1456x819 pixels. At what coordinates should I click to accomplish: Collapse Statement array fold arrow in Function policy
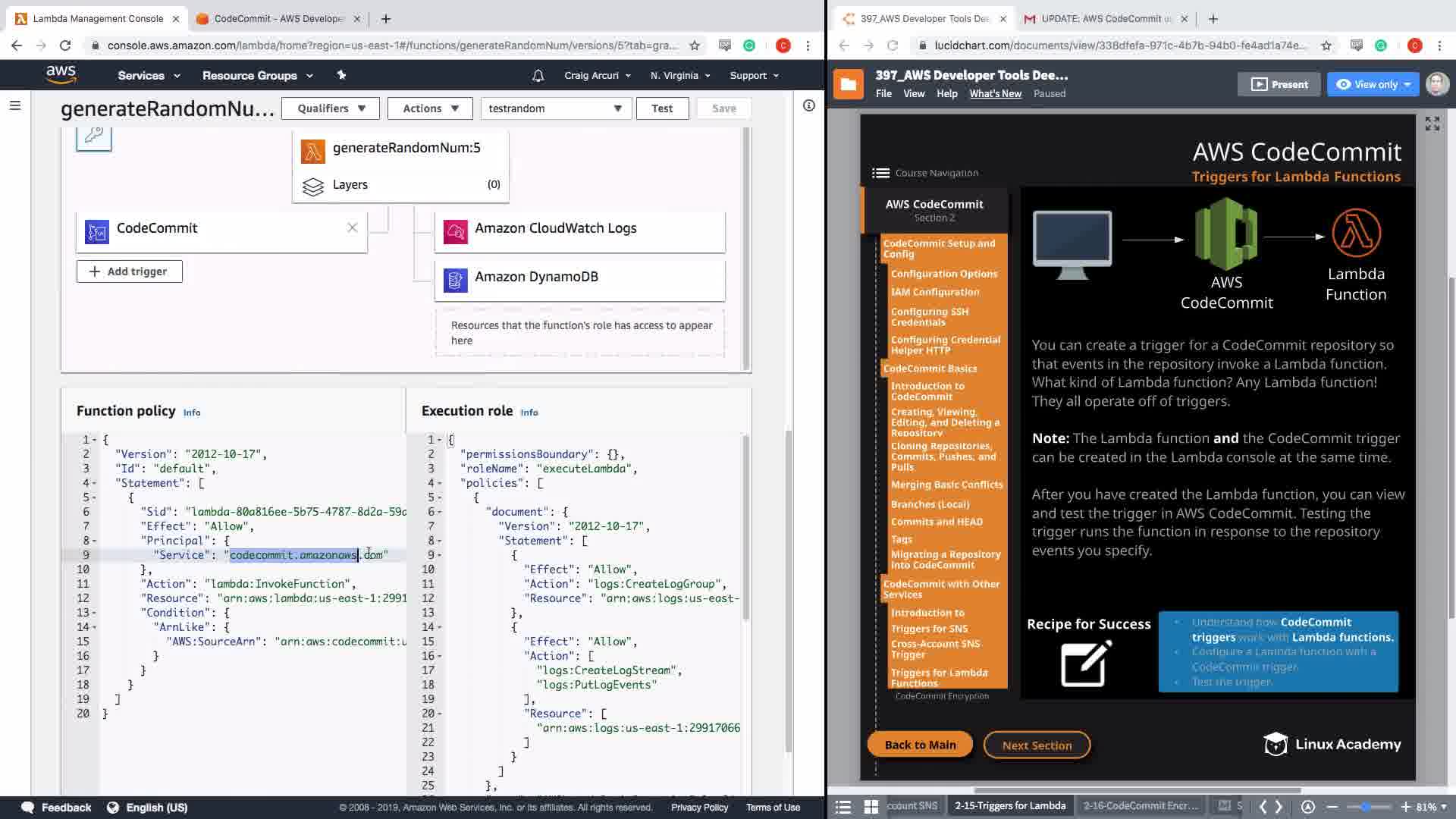(94, 483)
